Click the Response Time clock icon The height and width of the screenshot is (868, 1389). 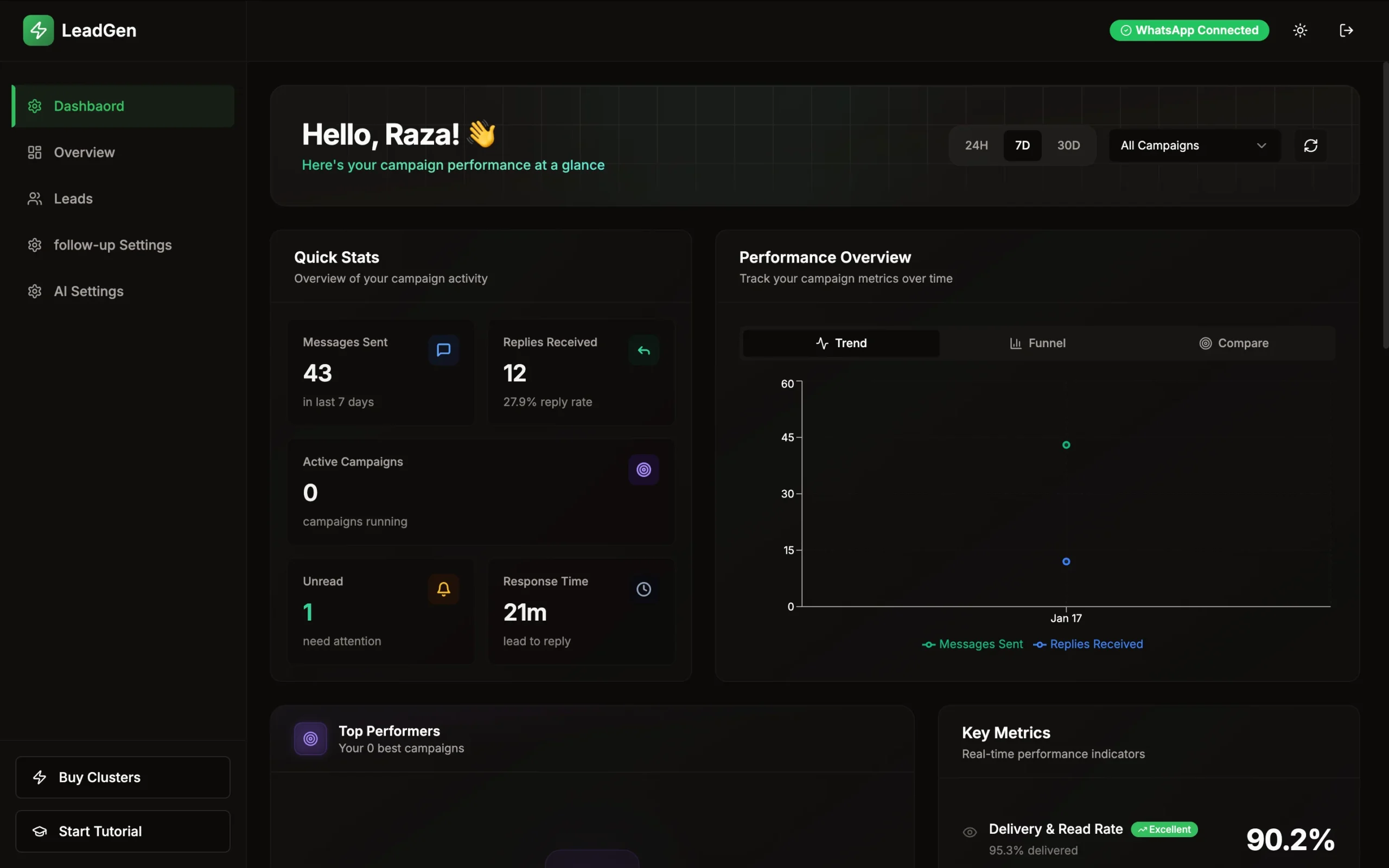click(643, 589)
